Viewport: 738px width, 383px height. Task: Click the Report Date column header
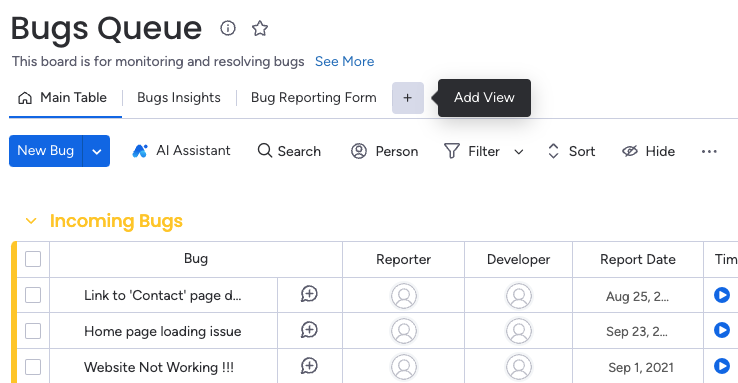click(x=638, y=259)
